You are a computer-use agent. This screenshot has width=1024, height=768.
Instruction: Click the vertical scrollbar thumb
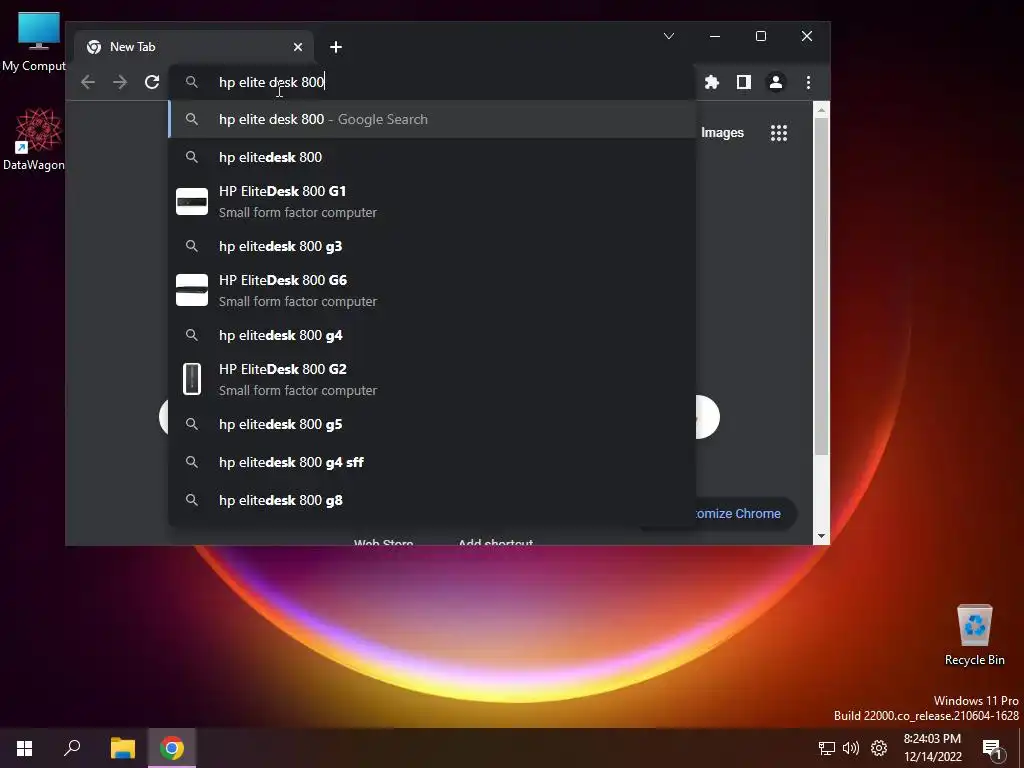point(822,286)
